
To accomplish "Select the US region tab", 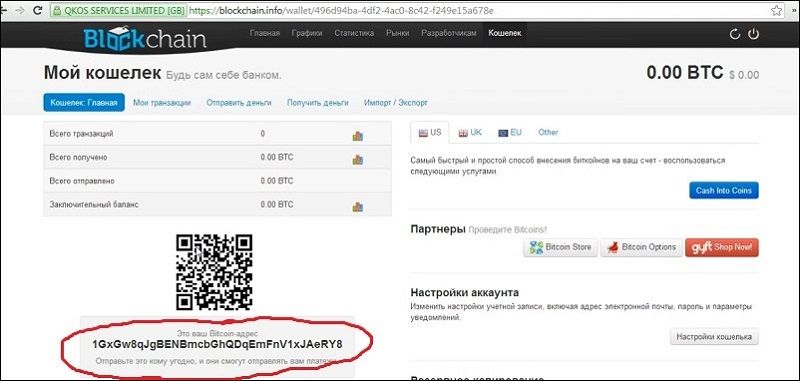I will 430,132.
